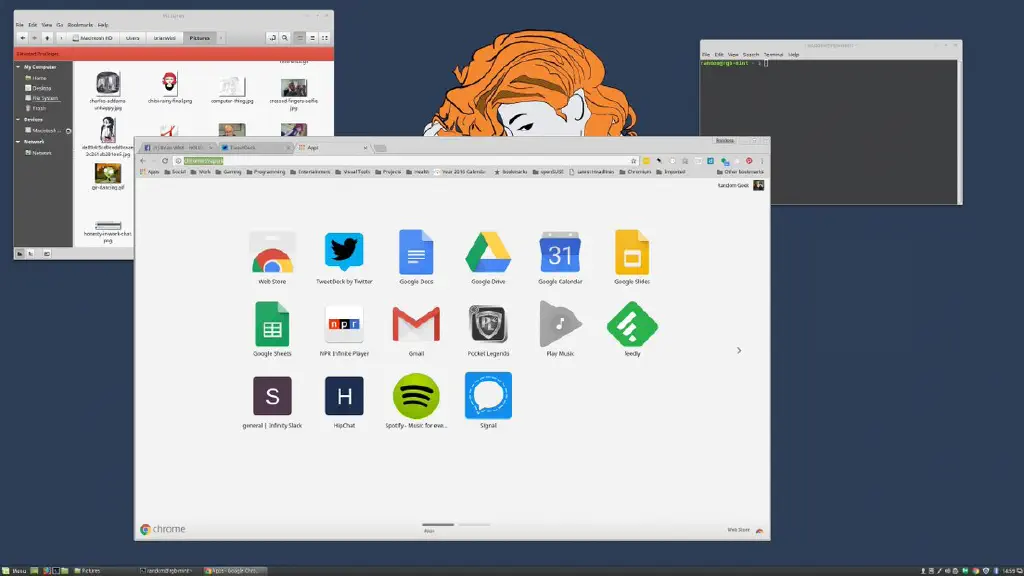
Task: Open Bookmarks menu in file manager
Action: click(80, 25)
